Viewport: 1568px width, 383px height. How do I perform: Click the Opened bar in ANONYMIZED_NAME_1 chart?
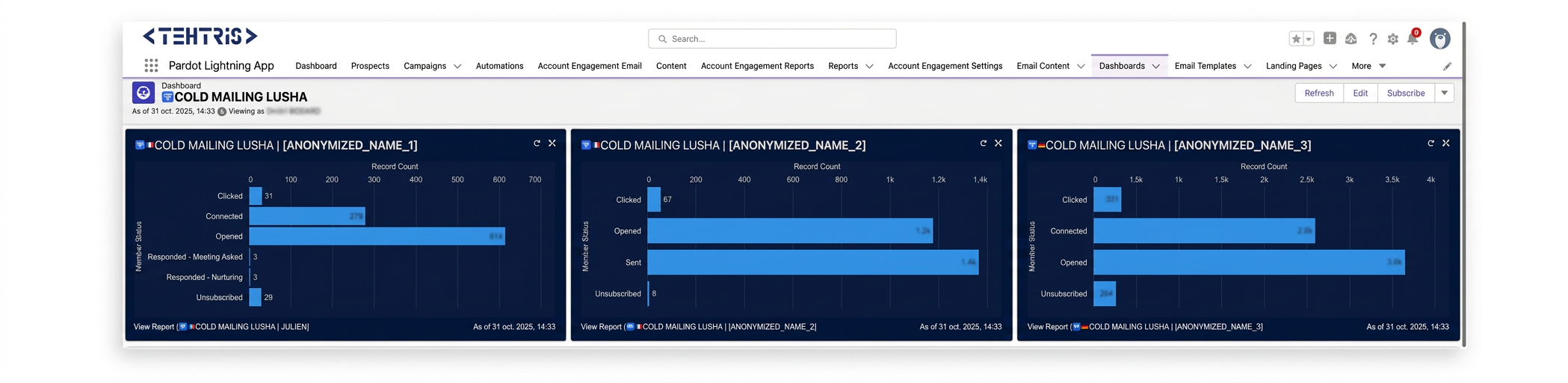[377, 236]
